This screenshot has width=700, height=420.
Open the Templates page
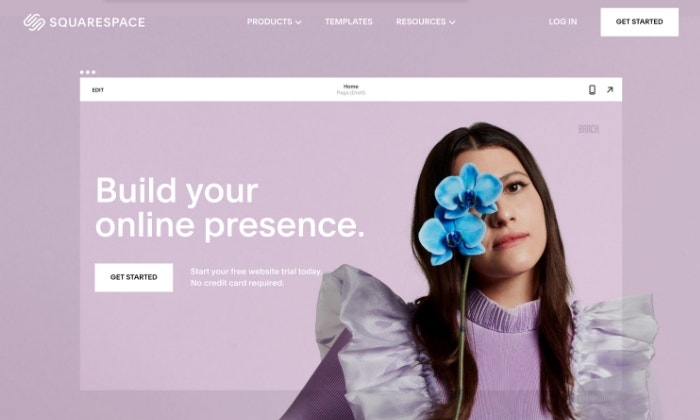pos(349,21)
